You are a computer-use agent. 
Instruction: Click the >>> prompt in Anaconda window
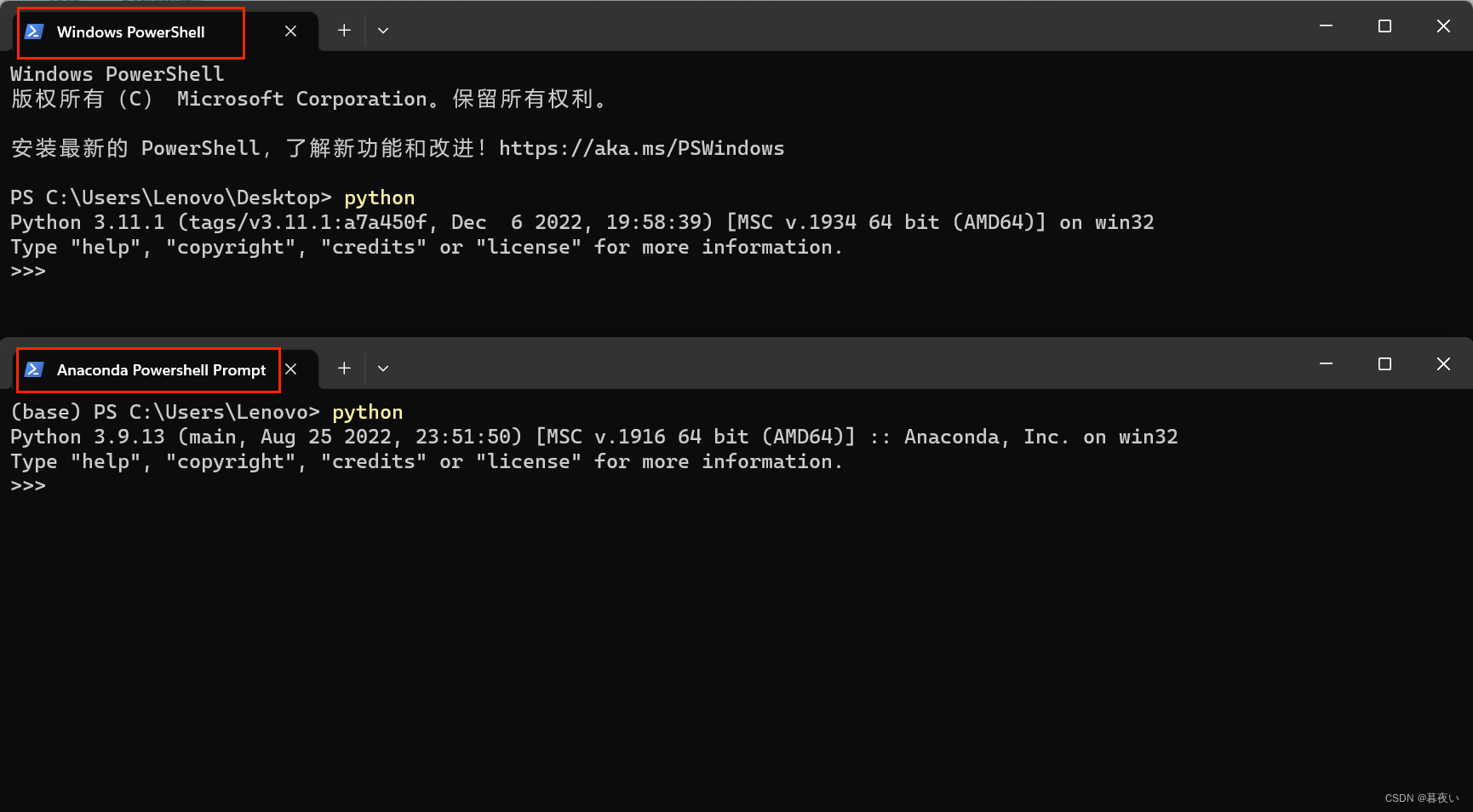click(28, 486)
